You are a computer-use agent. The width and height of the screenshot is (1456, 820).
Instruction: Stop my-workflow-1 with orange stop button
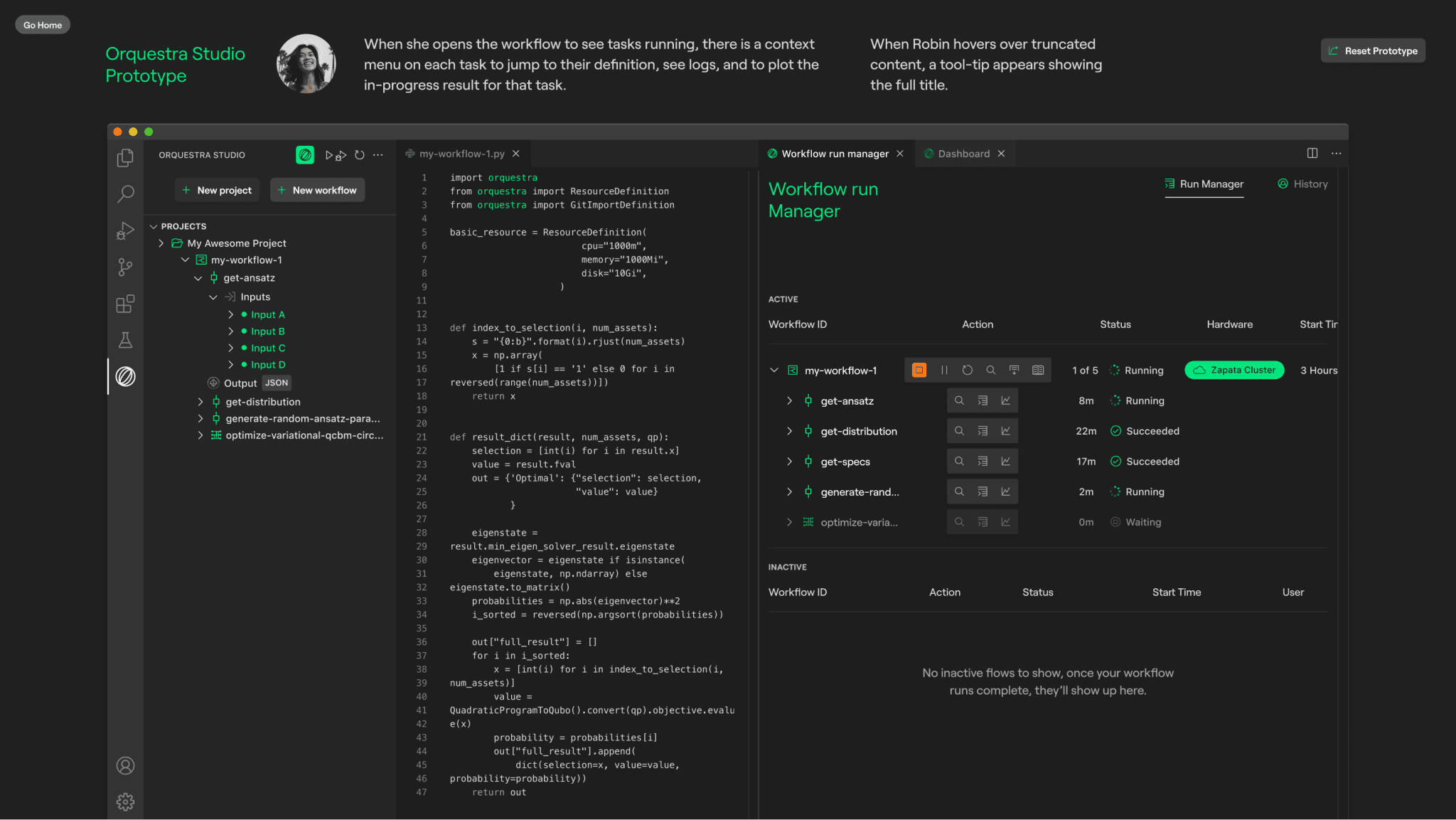click(919, 370)
